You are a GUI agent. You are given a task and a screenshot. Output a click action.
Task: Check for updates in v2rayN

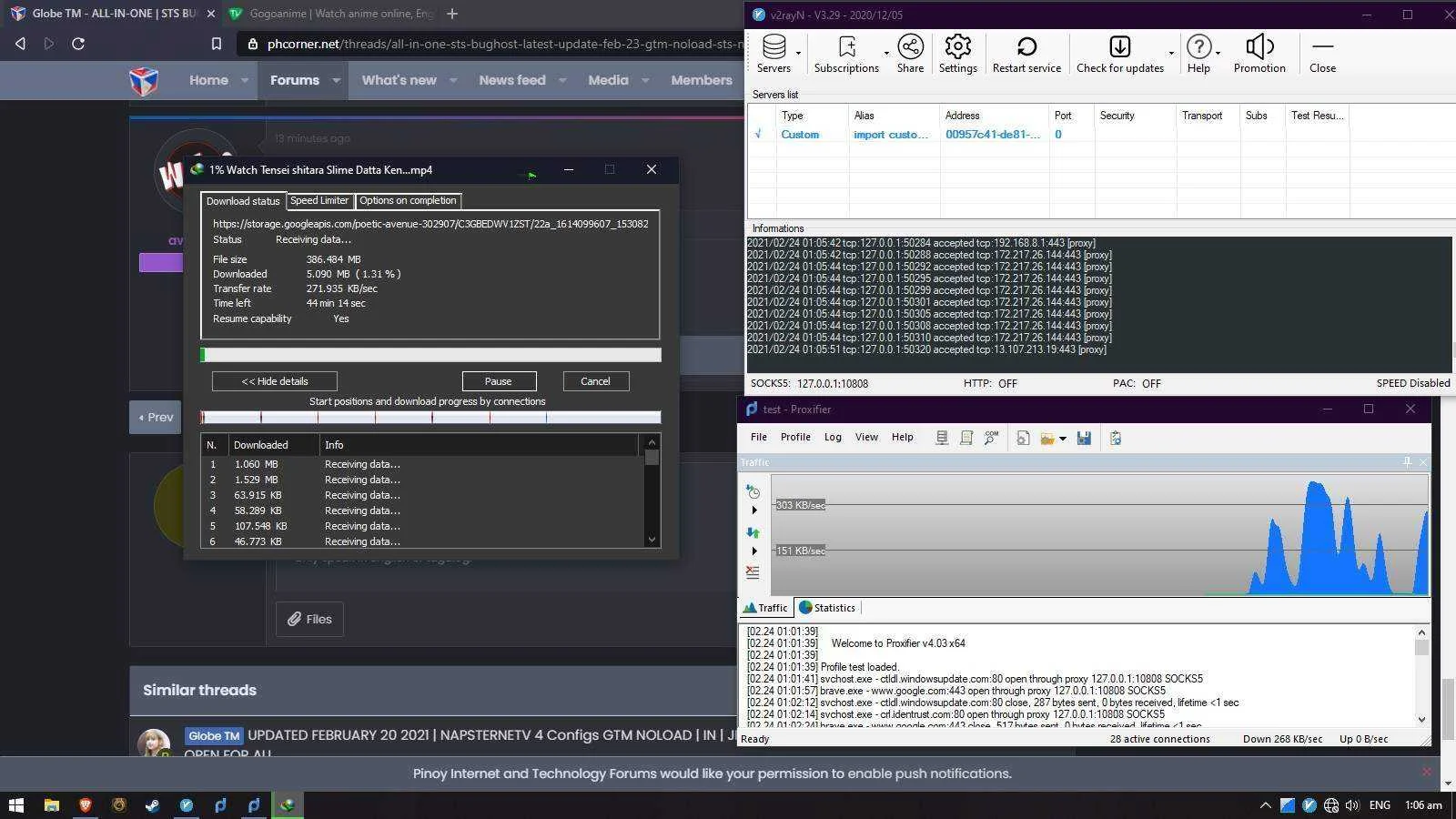pyautogui.click(x=1120, y=54)
